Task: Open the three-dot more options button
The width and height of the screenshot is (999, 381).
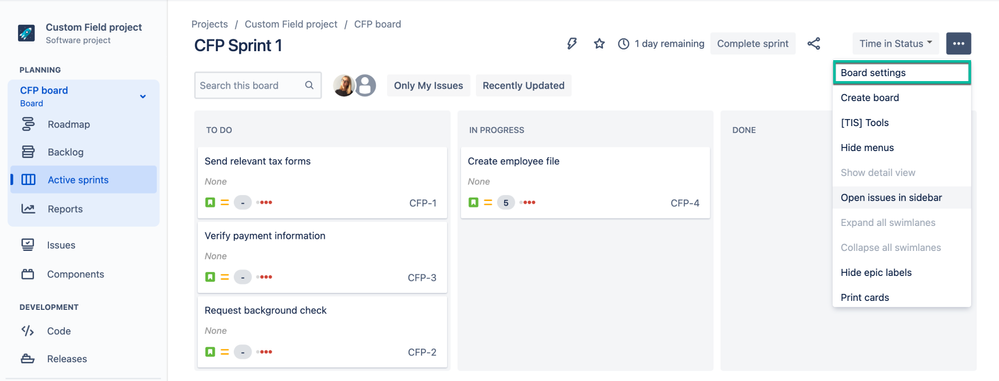Action: tap(958, 43)
